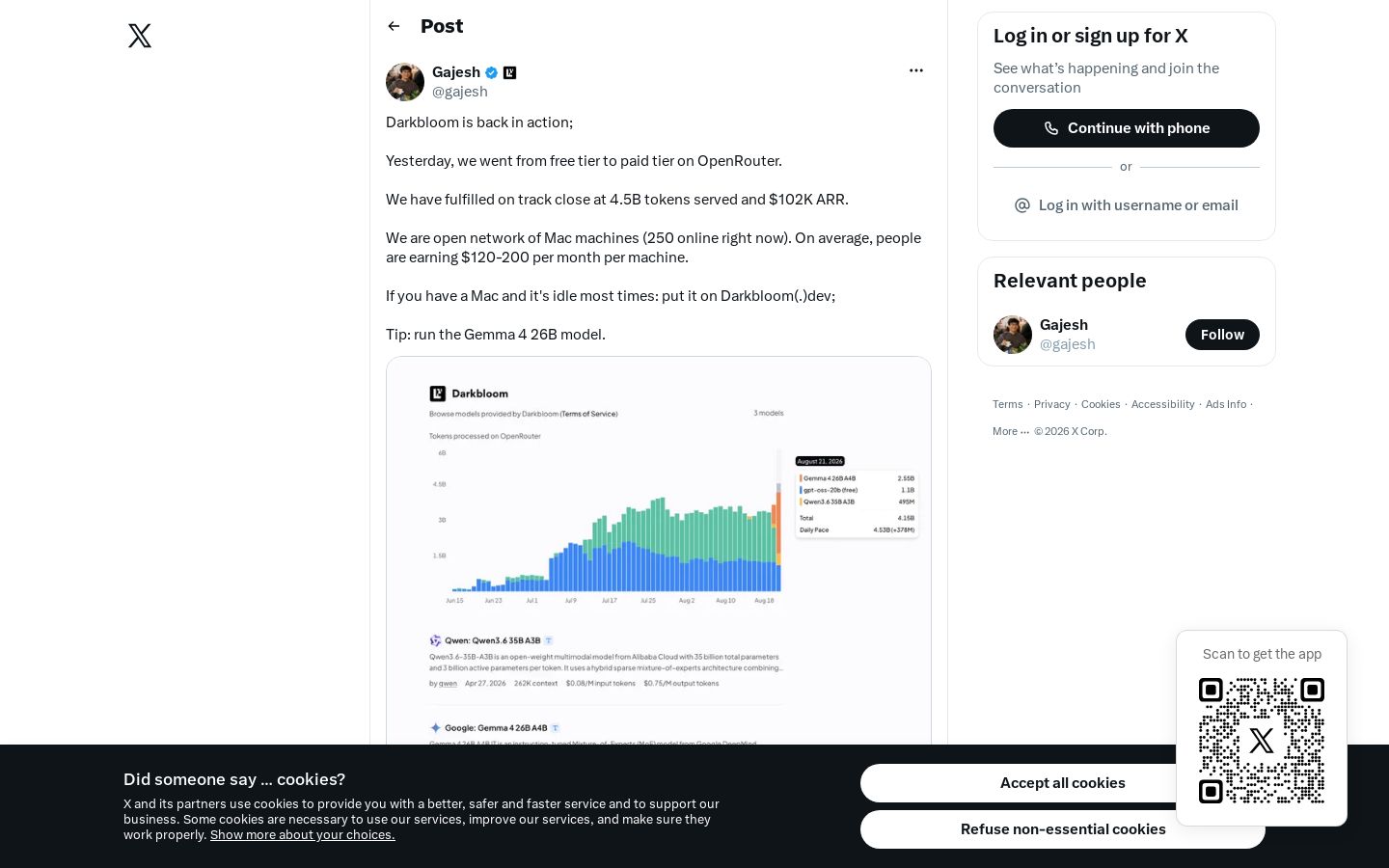Accept all cookies

coord(1063,783)
